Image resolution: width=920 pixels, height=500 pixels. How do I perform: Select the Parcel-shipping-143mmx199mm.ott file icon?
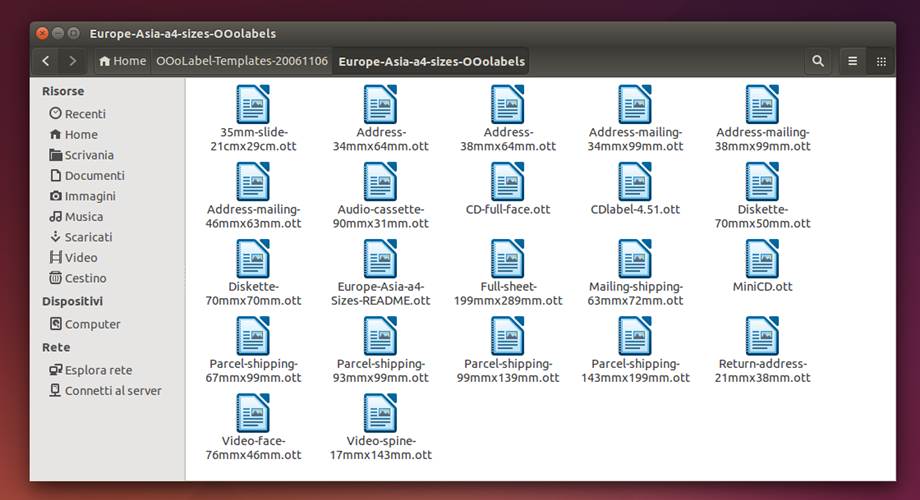pos(635,336)
